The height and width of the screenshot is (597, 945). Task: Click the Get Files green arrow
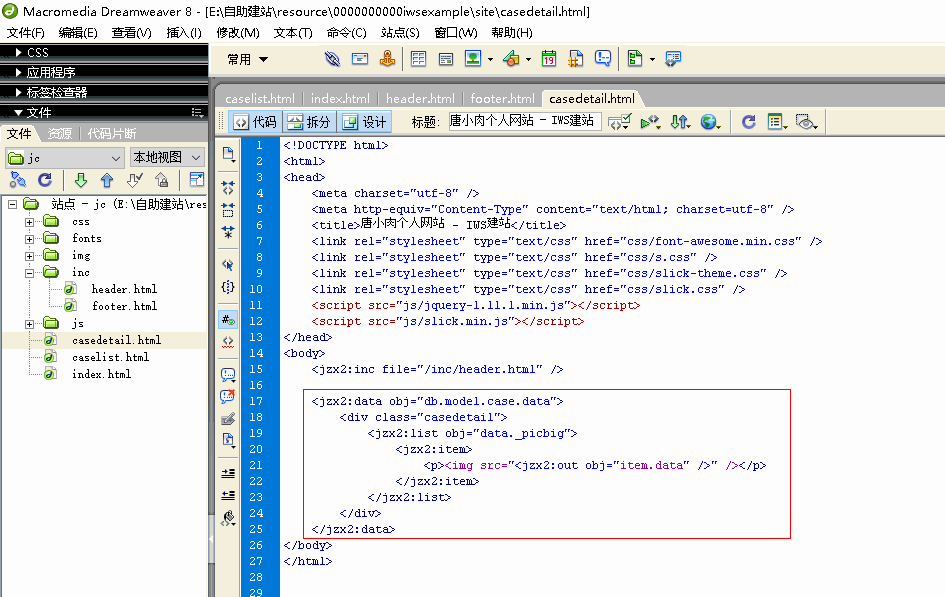pos(81,180)
